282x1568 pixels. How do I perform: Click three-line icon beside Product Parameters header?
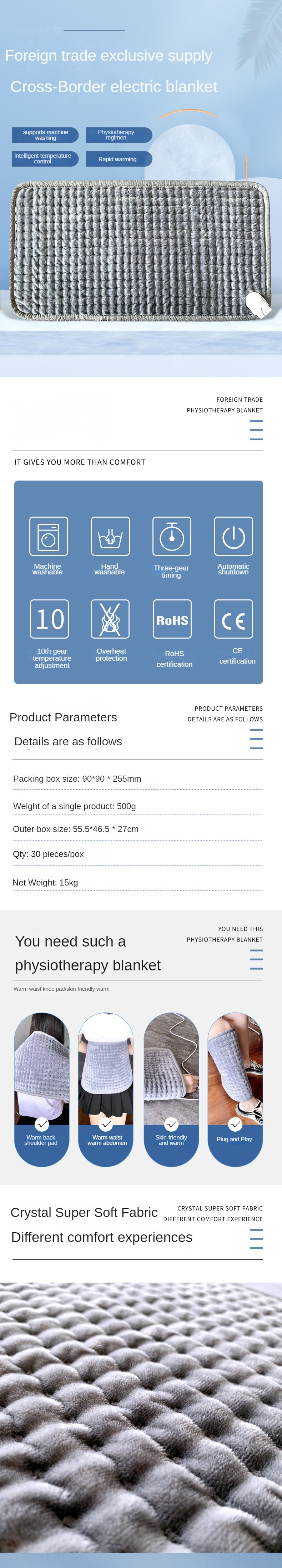click(x=256, y=739)
